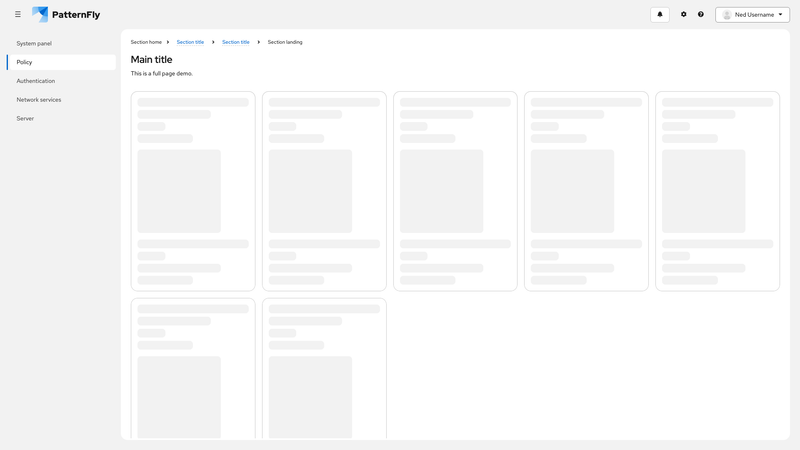Viewport: 800px width, 450px height.
Task: Open settings via the gear icon
Action: click(x=684, y=15)
